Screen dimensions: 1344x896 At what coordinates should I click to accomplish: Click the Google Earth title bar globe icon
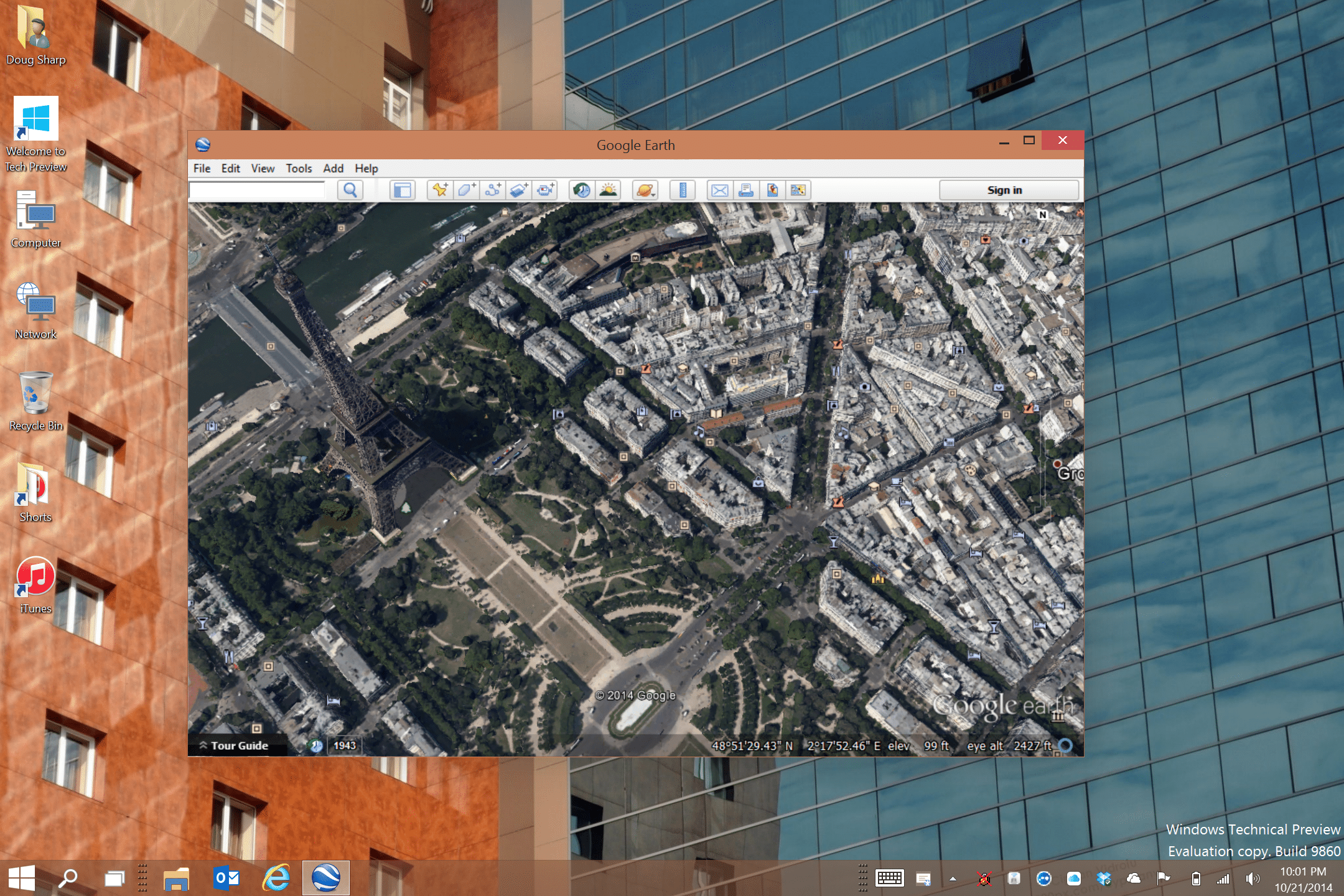point(203,145)
